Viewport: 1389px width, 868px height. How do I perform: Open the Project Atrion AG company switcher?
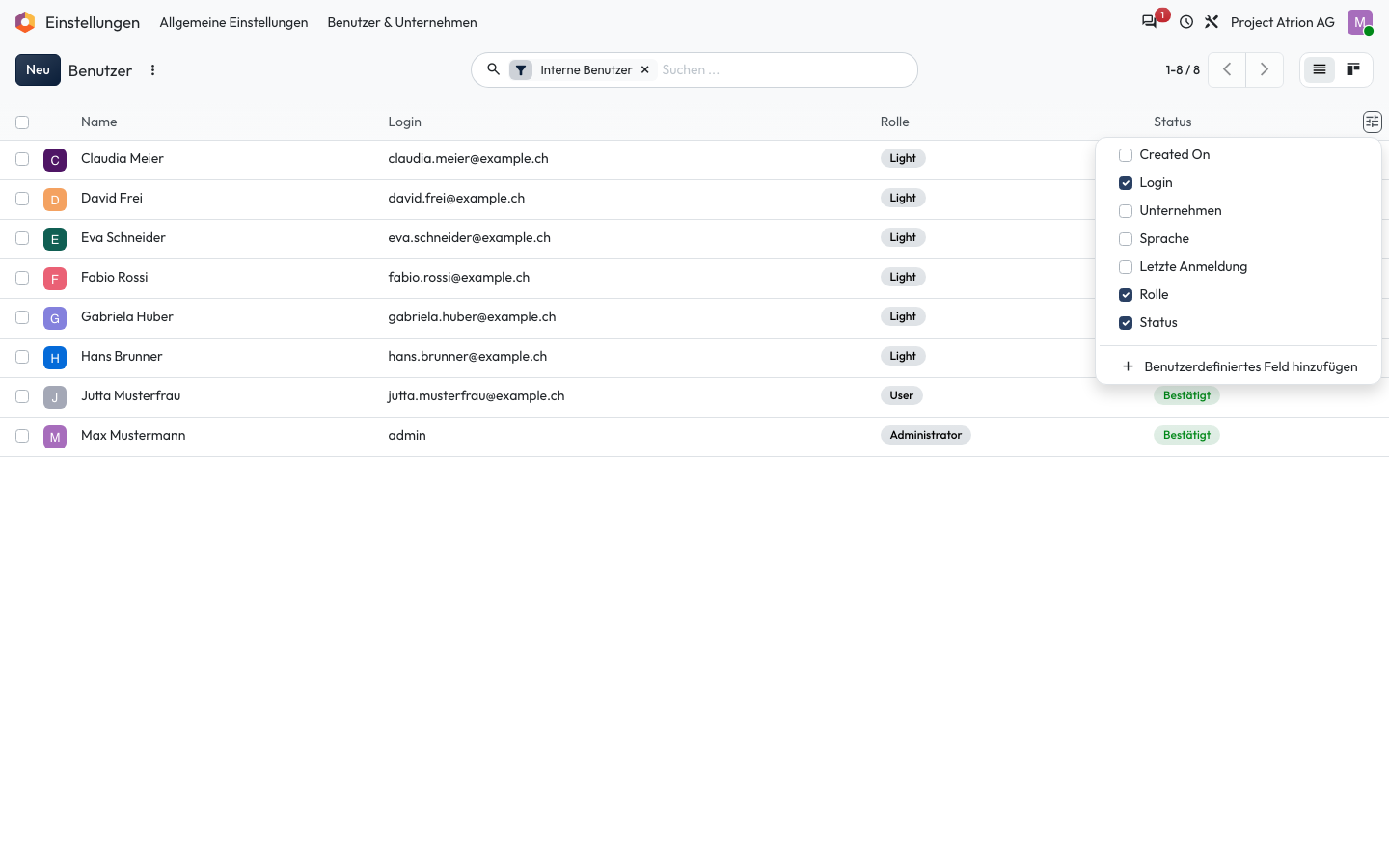(x=1283, y=22)
